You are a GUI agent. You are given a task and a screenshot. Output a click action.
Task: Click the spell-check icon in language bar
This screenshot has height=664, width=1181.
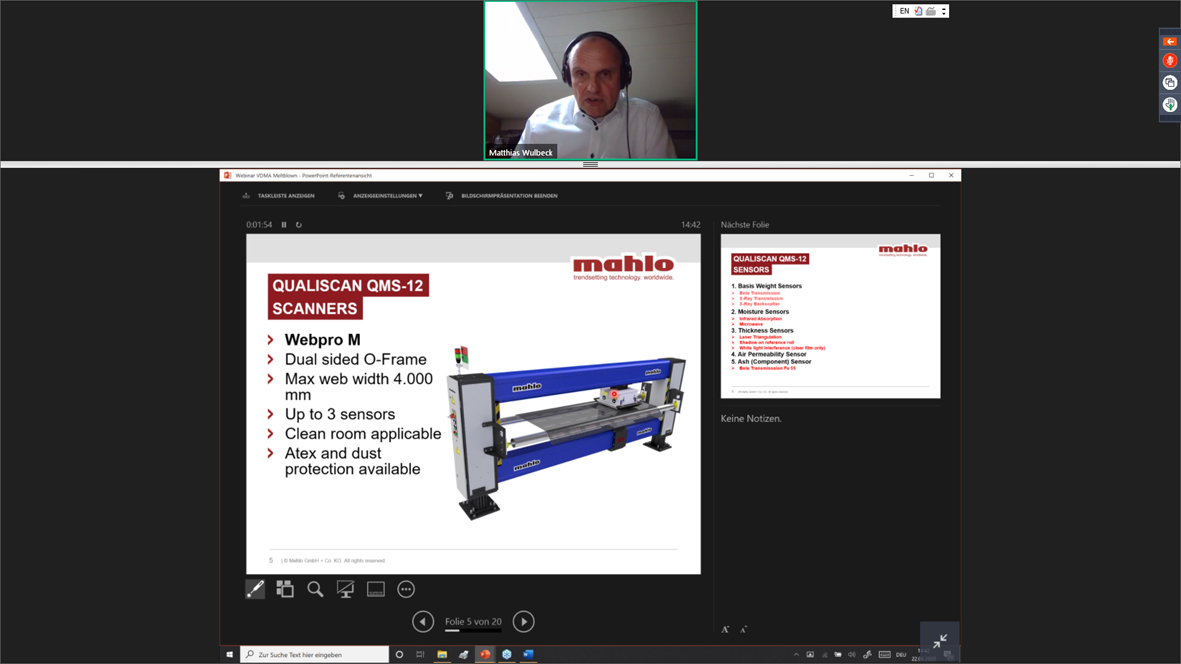[x=918, y=11]
